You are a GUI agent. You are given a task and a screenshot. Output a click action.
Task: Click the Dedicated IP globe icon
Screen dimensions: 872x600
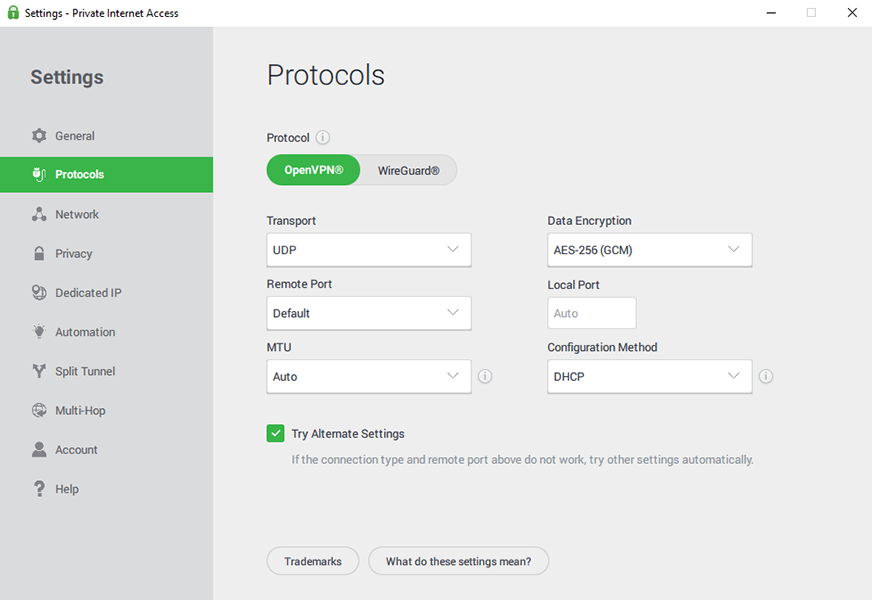point(39,293)
